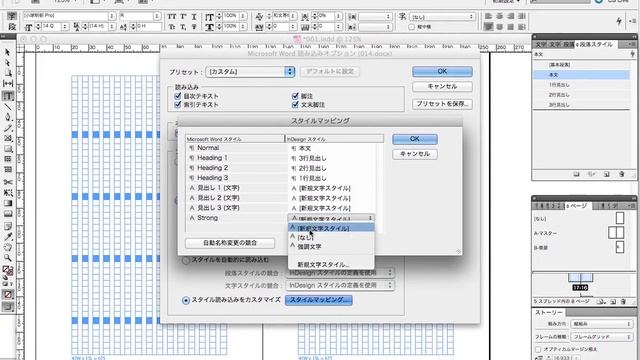Toggle the 縦中横 checkbox in control bar

[411, 27]
